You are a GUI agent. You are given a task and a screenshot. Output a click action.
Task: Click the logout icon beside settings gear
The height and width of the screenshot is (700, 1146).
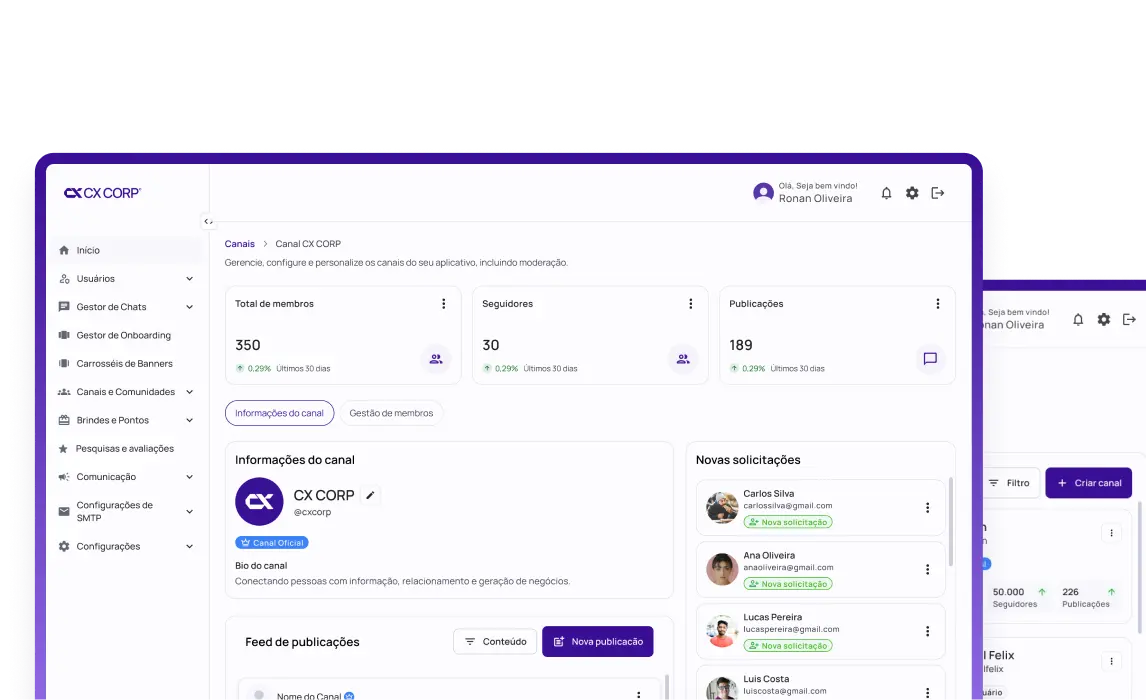(938, 193)
